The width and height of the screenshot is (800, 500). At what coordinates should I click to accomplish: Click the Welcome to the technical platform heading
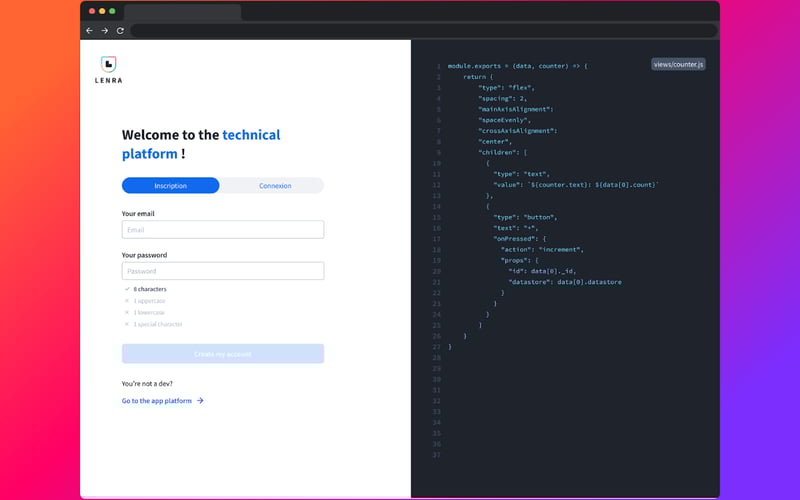click(x=201, y=144)
